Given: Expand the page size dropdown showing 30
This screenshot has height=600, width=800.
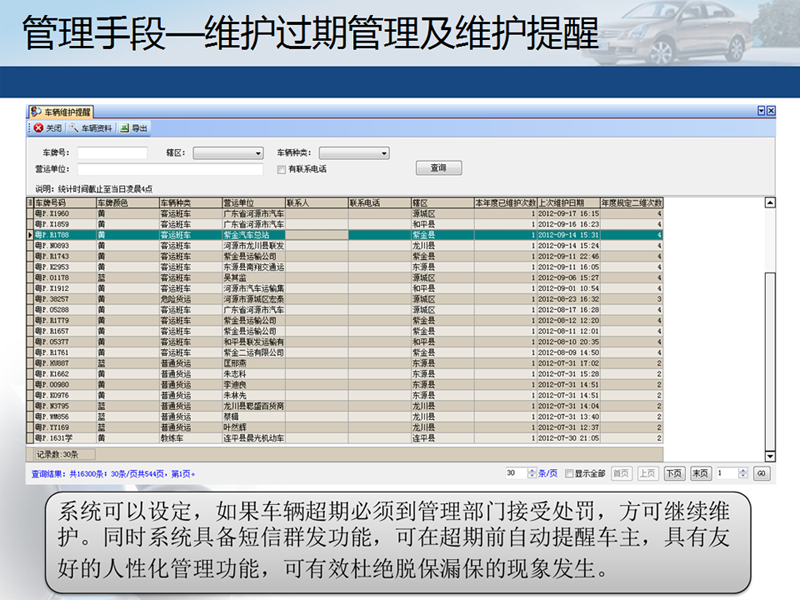Looking at the screenshot, I should 532,473.
